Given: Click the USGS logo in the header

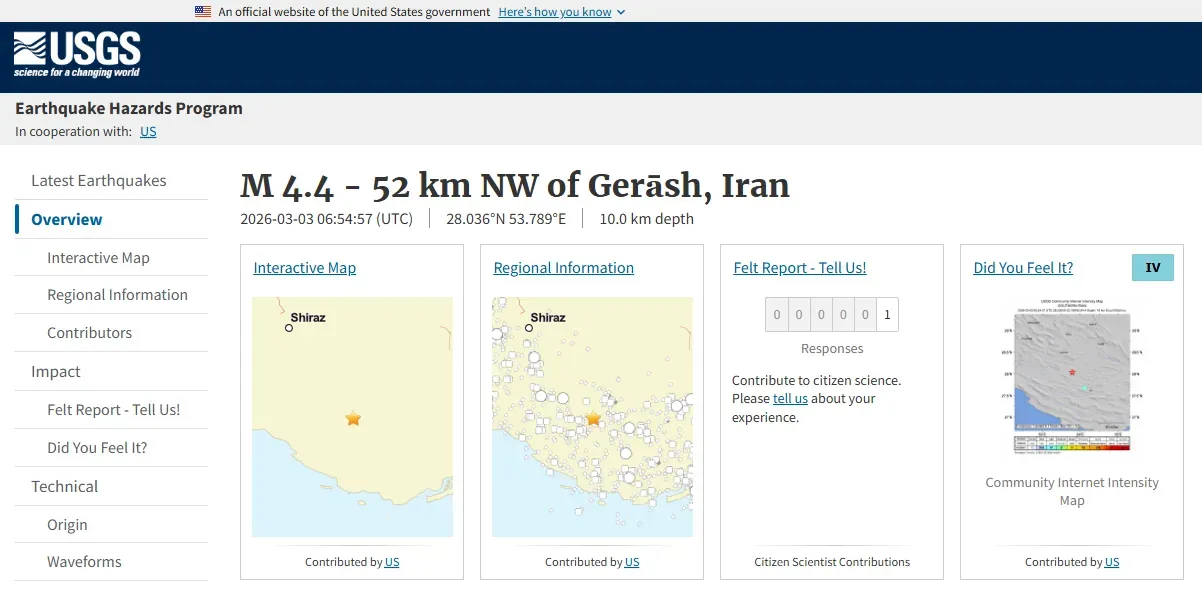Looking at the screenshot, I should coord(75,55).
